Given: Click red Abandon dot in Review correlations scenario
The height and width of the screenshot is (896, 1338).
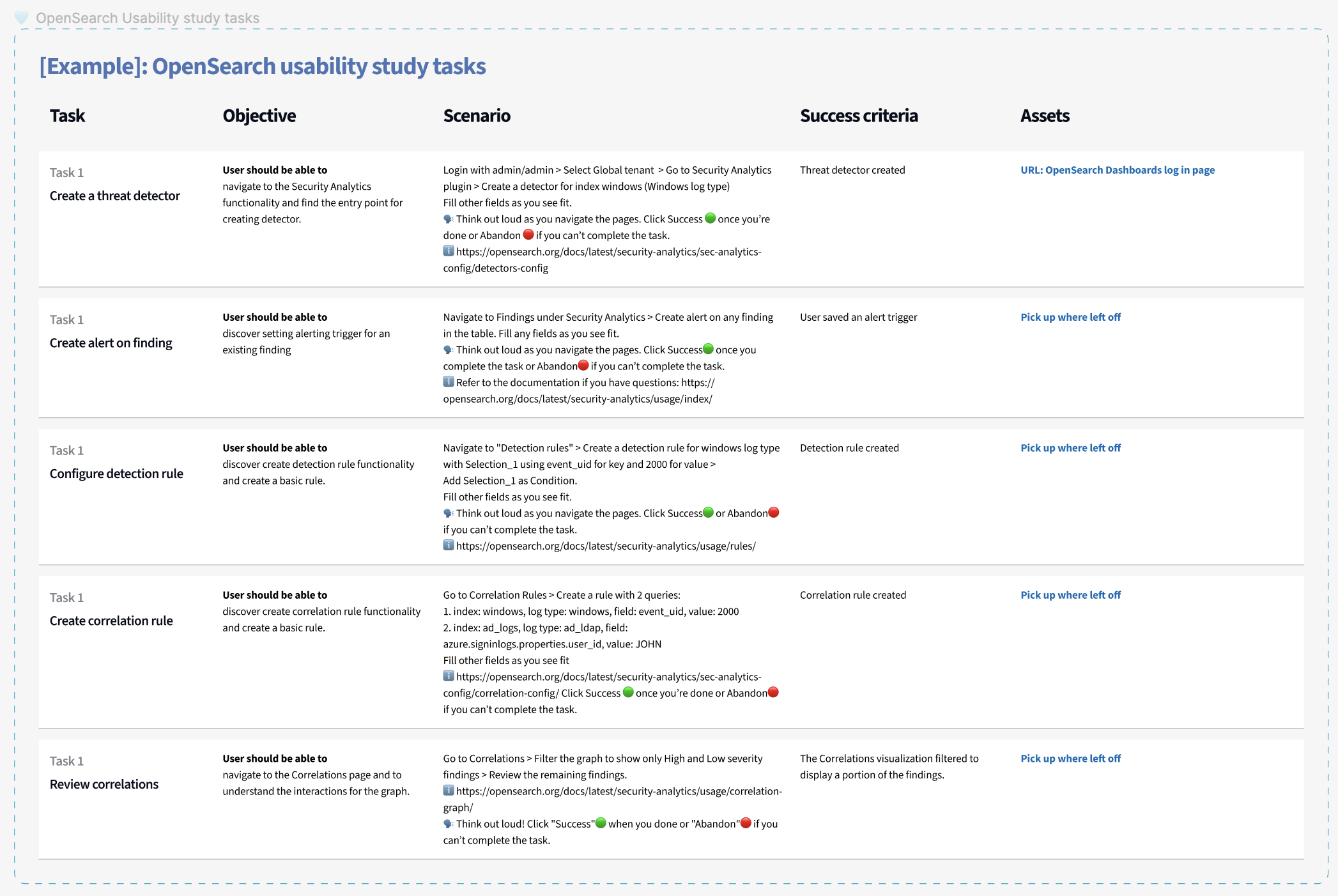Looking at the screenshot, I should pyautogui.click(x=746, y=823).
